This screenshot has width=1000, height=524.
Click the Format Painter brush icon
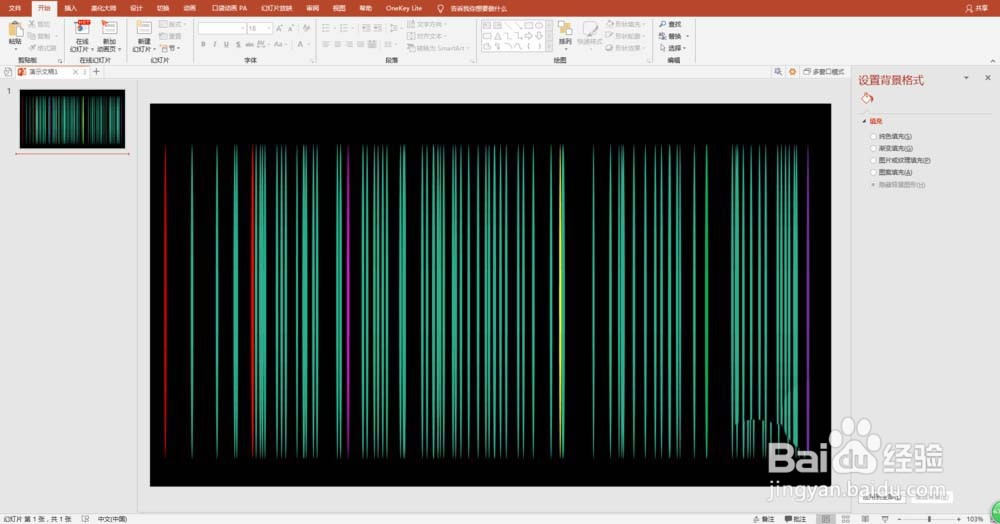(32, 48)
